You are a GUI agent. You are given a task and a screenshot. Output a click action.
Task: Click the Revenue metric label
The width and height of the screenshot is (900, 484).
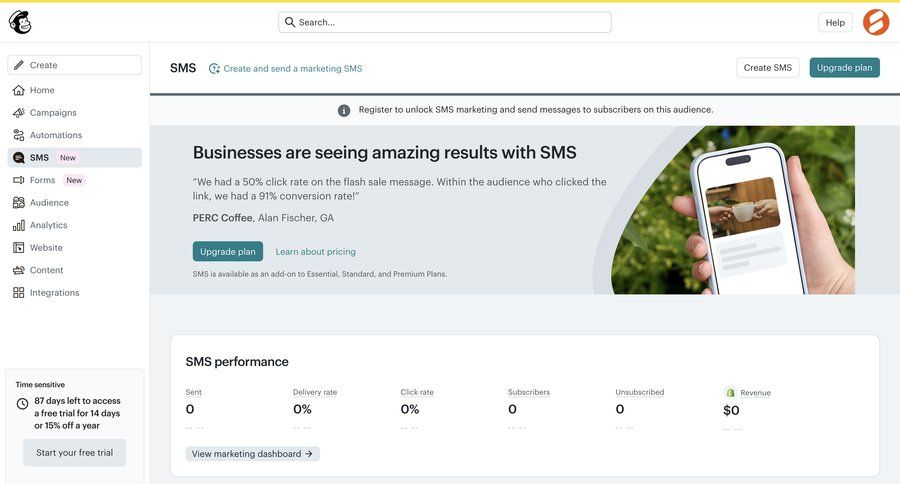[x=755, y=393]
